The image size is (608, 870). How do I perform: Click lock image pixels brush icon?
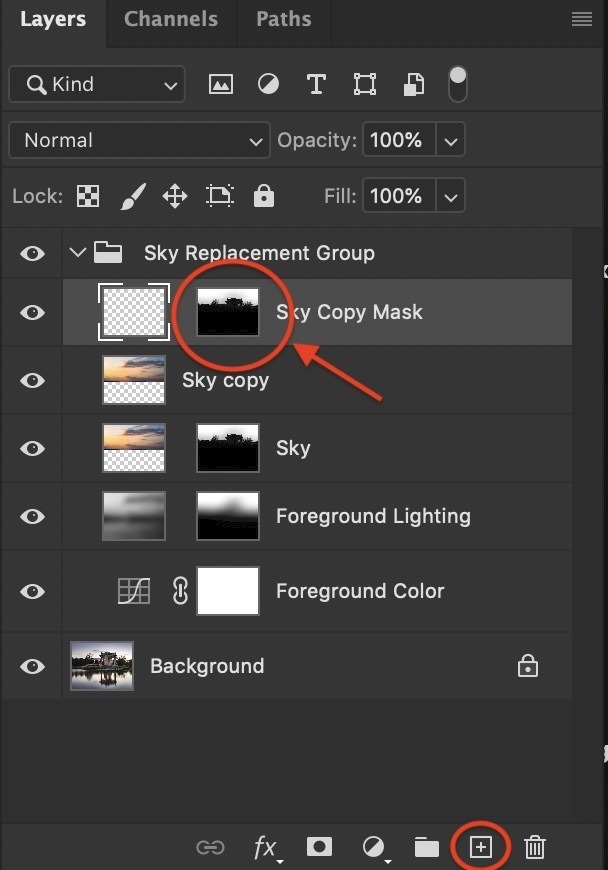(132, 197)
